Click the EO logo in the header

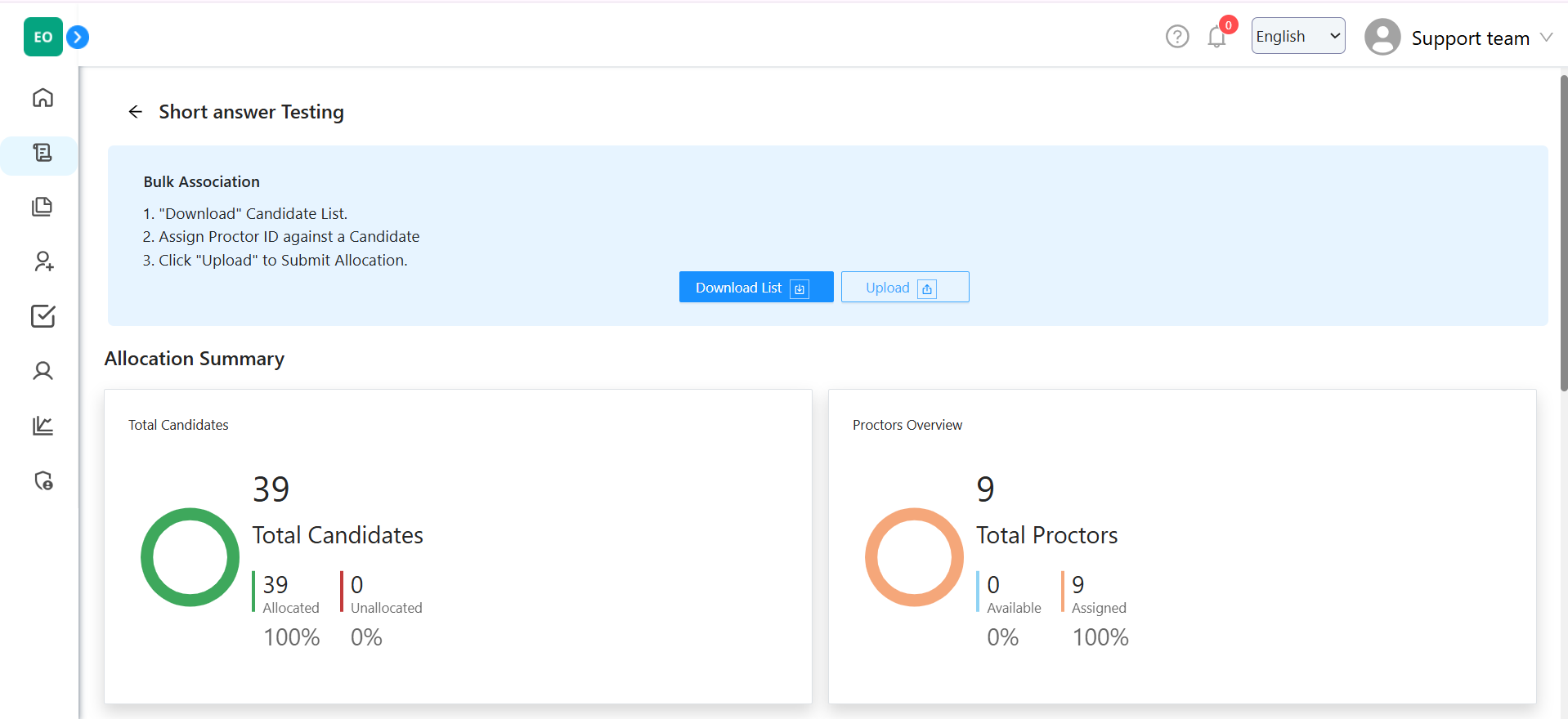[43, 37]
